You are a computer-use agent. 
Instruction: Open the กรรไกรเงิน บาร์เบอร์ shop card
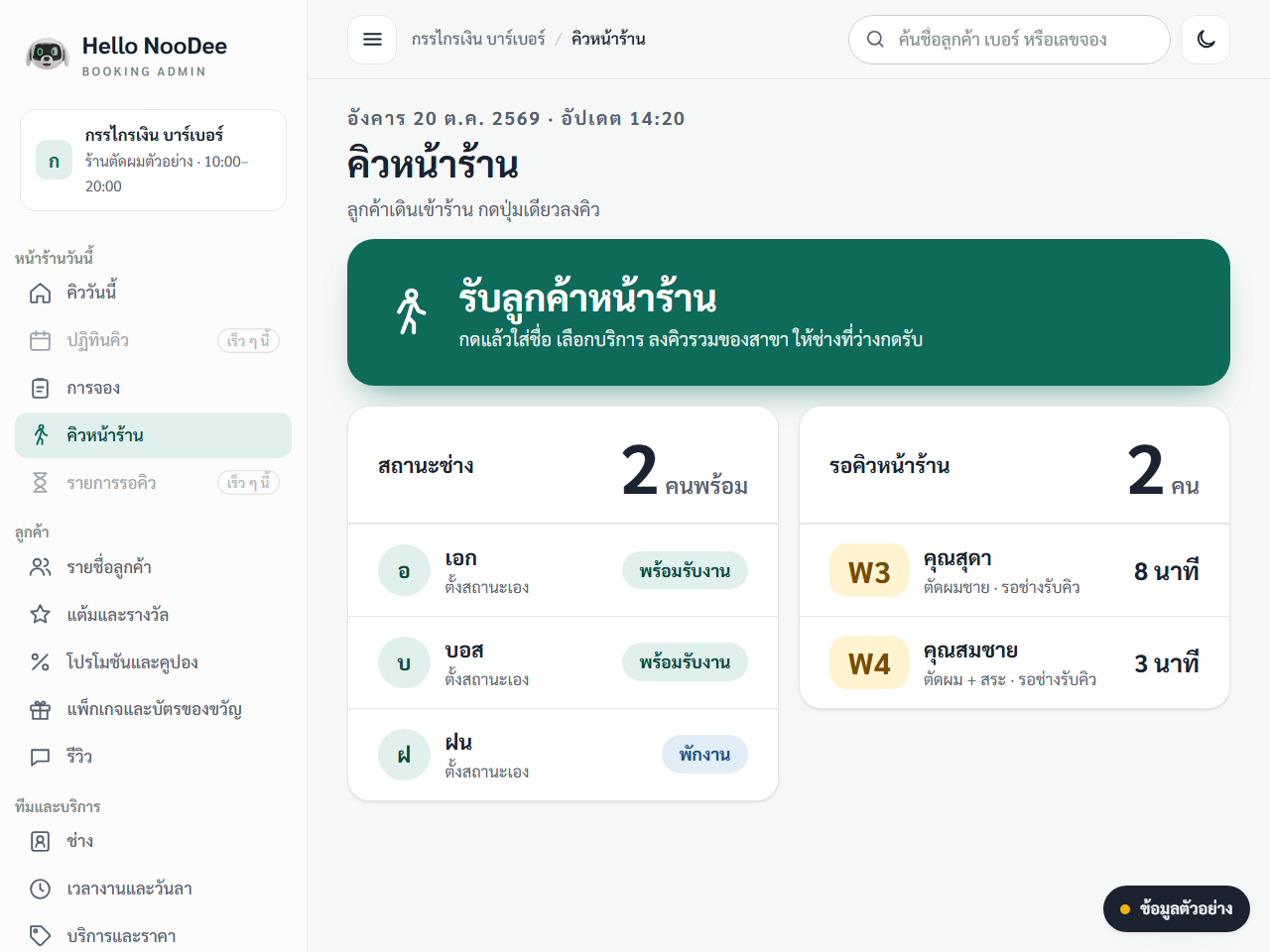click(153, 161)
